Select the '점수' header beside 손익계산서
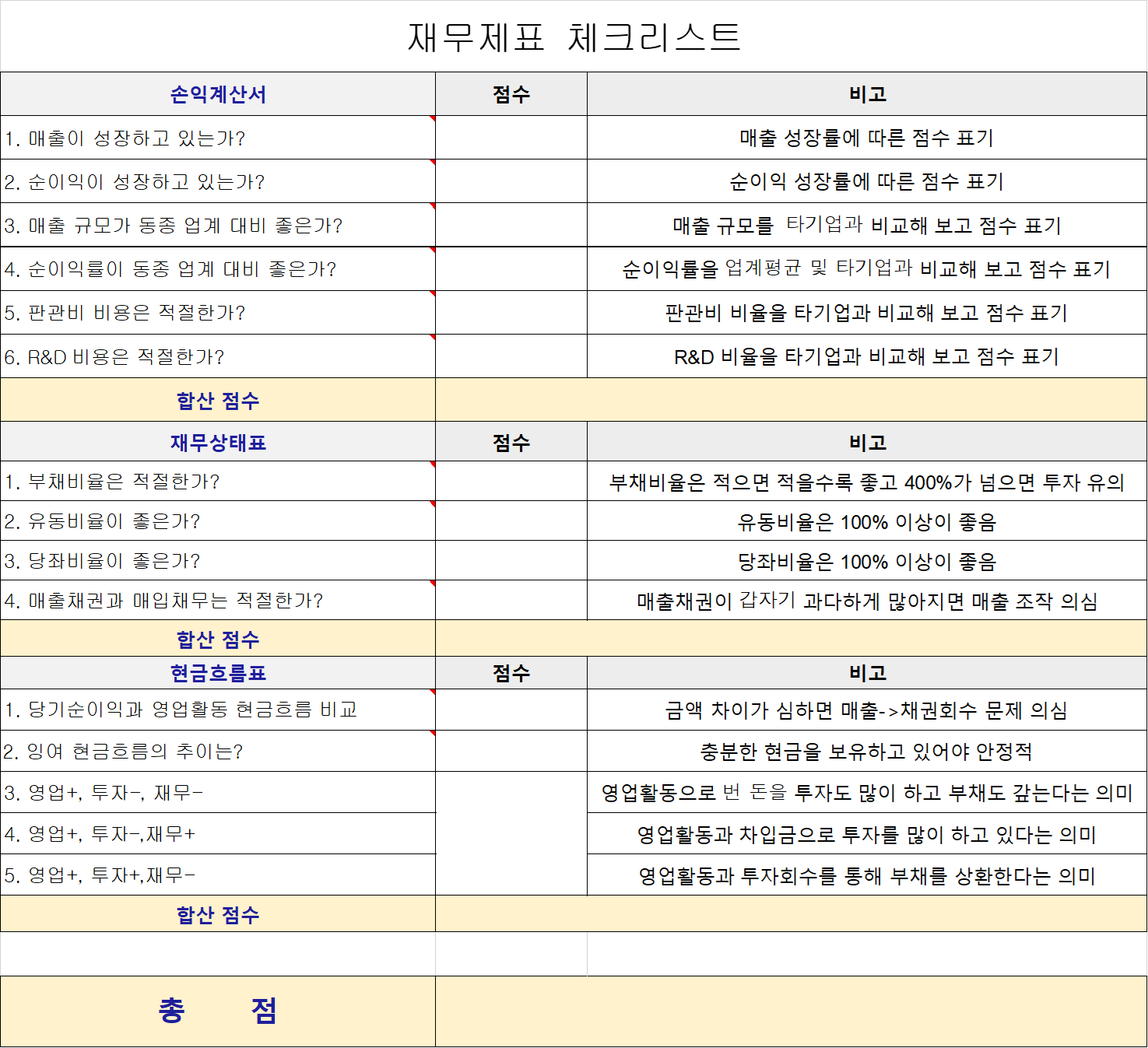1148x1048 pixels. click(x=511, y=94)
